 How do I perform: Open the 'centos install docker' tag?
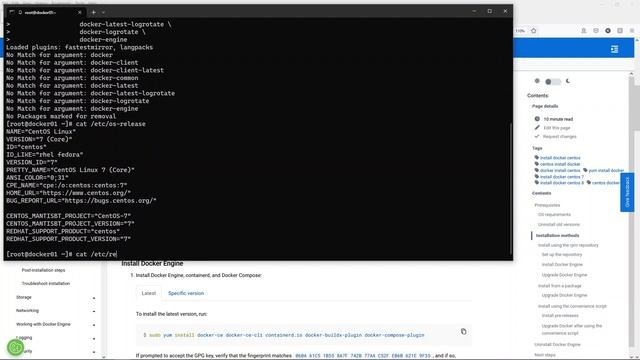coord(560,164)
